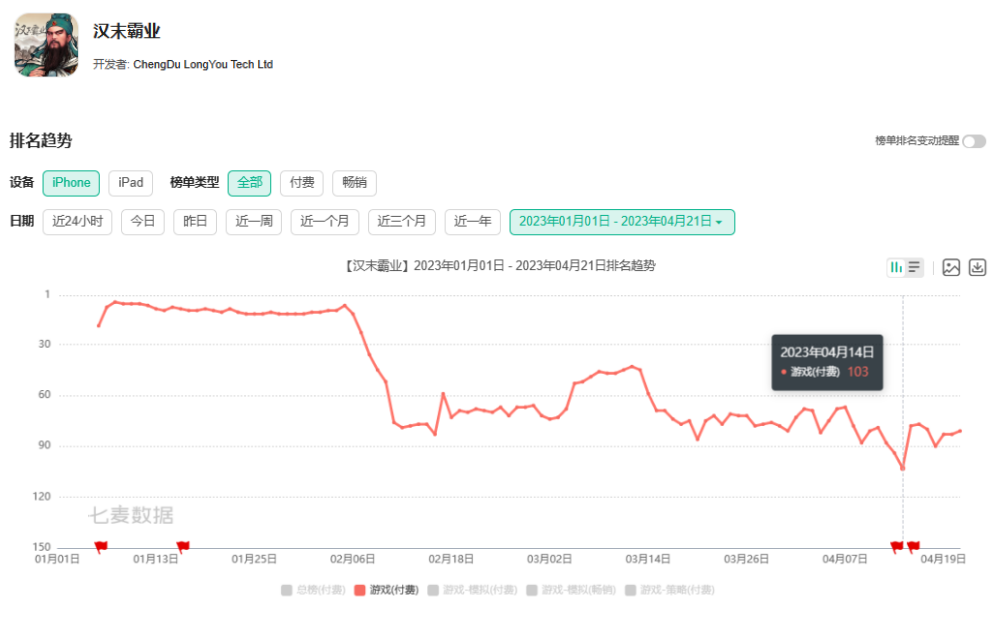Choose 昨日 date range

pos(195,222)
